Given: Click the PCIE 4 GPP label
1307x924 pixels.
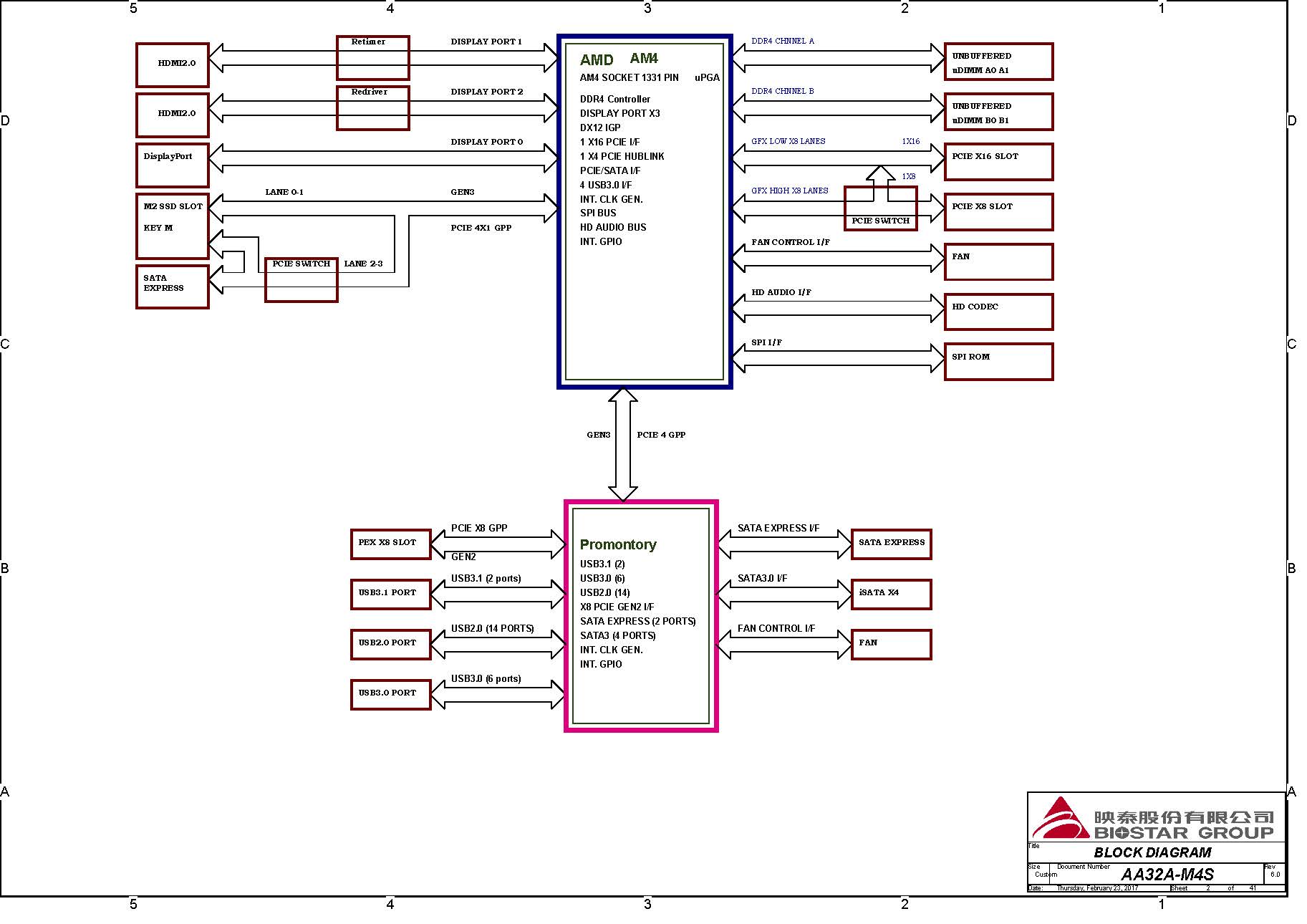Looking at the screenshot, I should click(661, 435).
